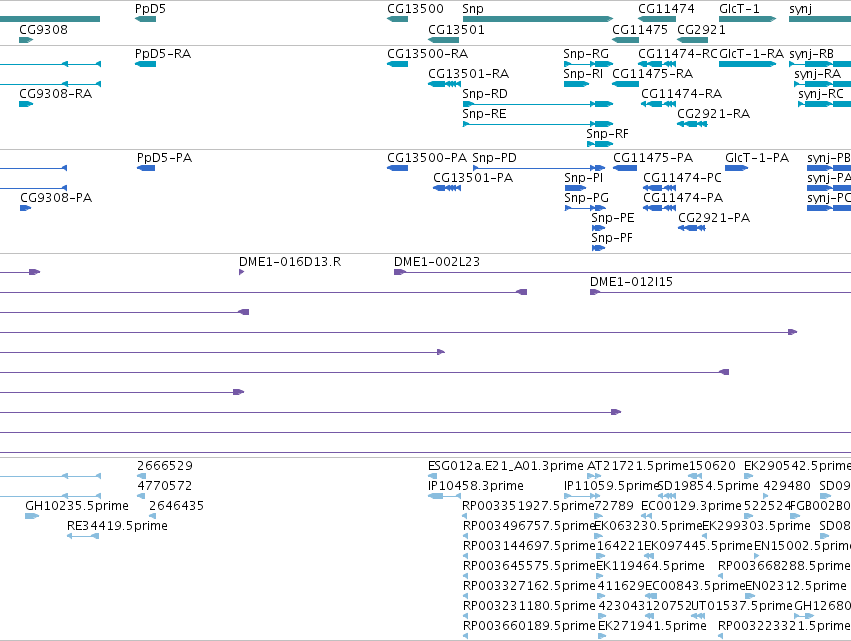Viewport: 851px width, 641px height.
Task: Click the RE34419.5prime EST label
Action: pyautogui.click(x=117, y=526)
